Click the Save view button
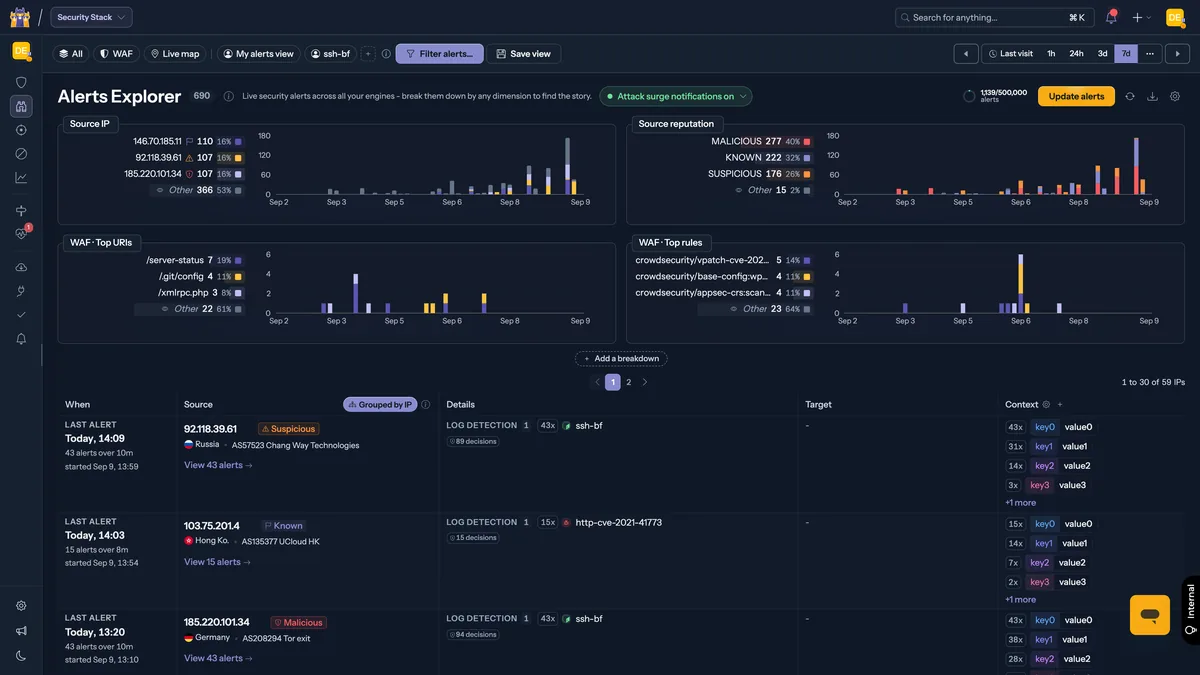Screen dimensions: 1200x675 pyautogui.click(x=524, y=54)
